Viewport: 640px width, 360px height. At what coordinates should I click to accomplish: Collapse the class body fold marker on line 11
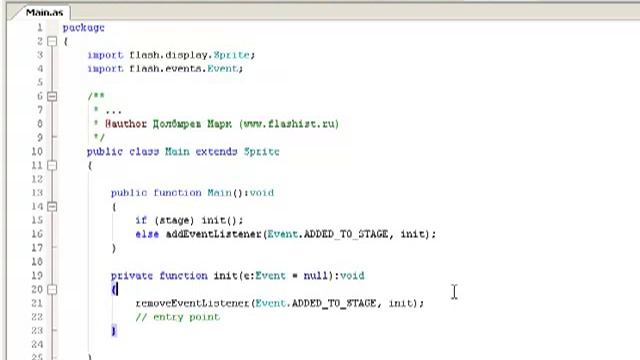(52, 165)
